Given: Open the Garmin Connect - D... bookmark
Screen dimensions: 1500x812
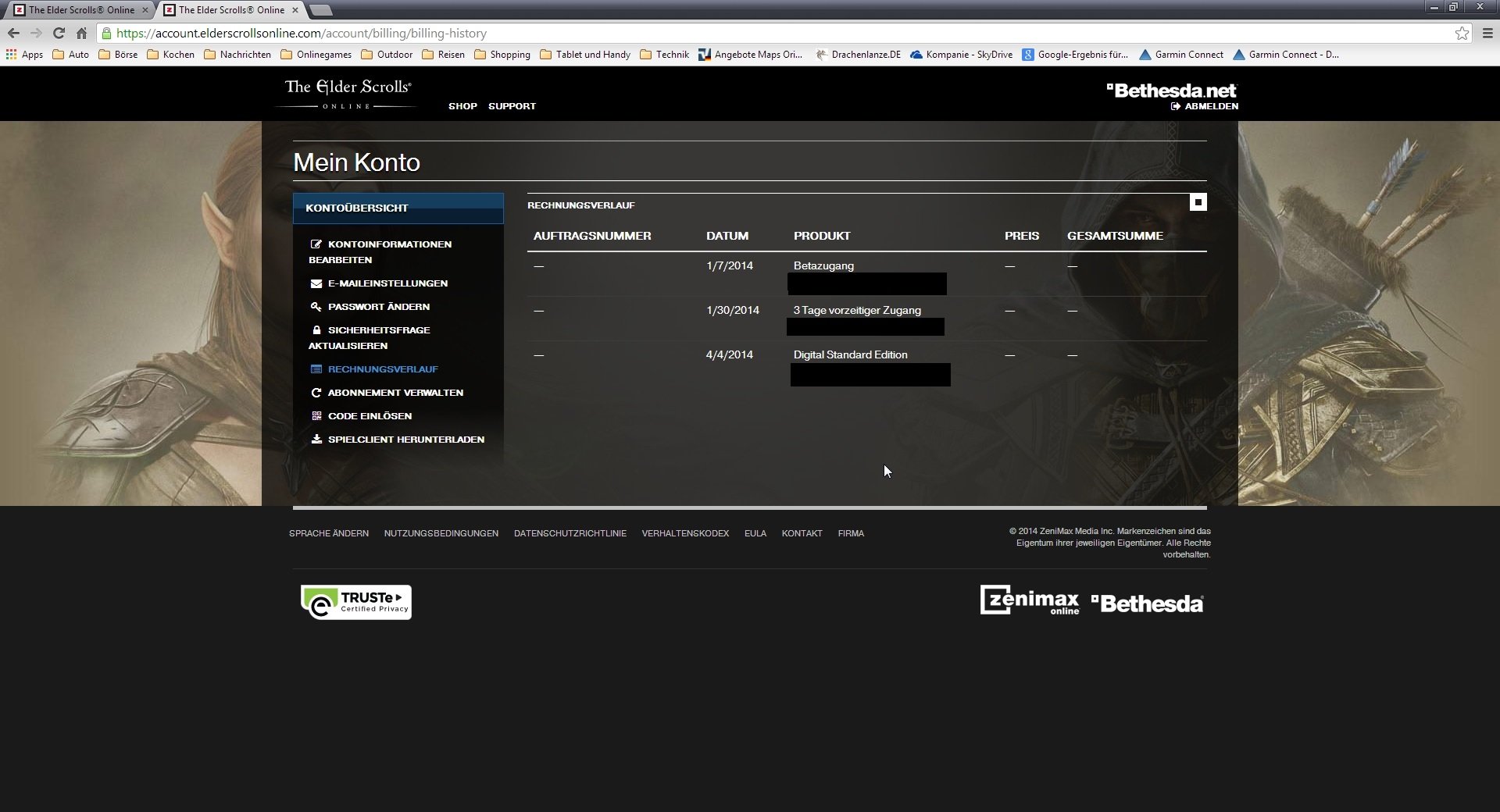Looking at the screenshot, I should coord(1286,55).
